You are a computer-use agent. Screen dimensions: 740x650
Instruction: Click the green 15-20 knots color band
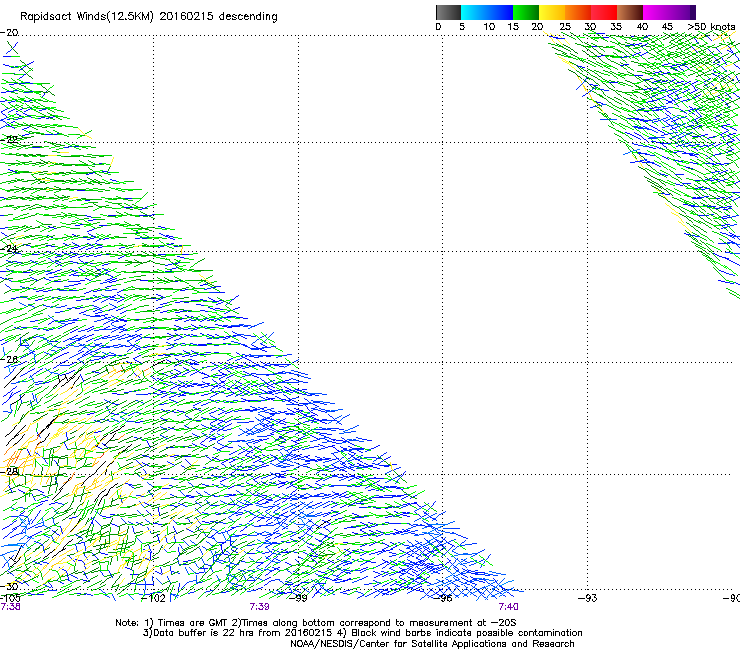[526, 12]
